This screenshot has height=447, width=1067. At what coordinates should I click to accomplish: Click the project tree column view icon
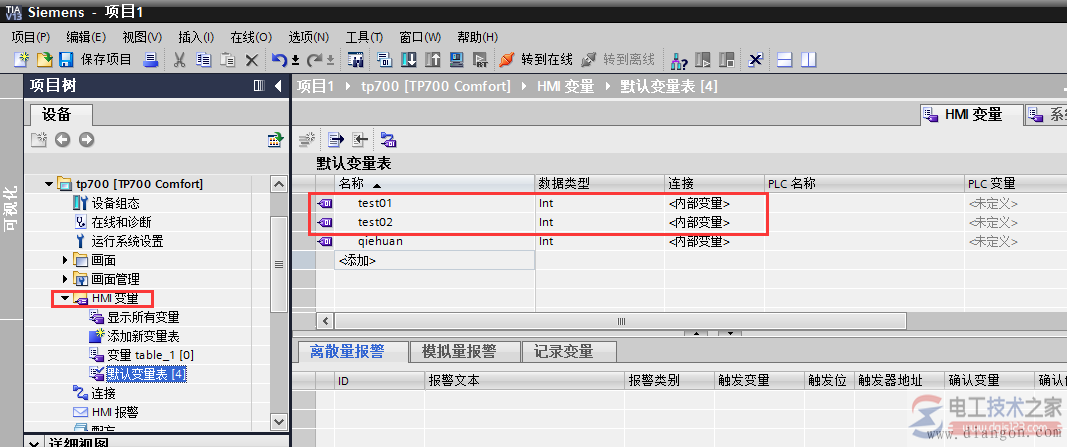[x=259, y=86]
